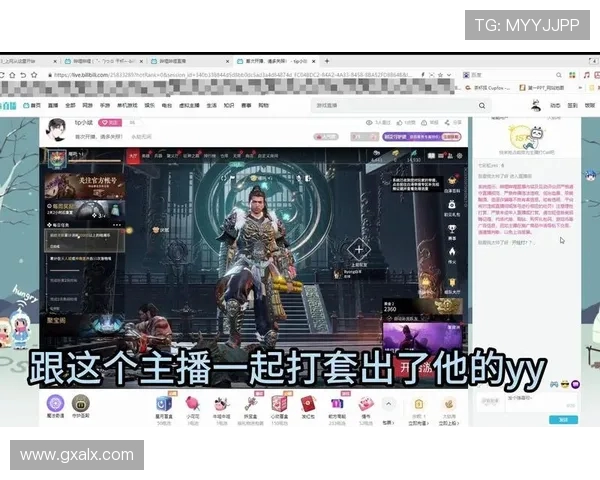Open the 网游 nav category

(87, 105)
